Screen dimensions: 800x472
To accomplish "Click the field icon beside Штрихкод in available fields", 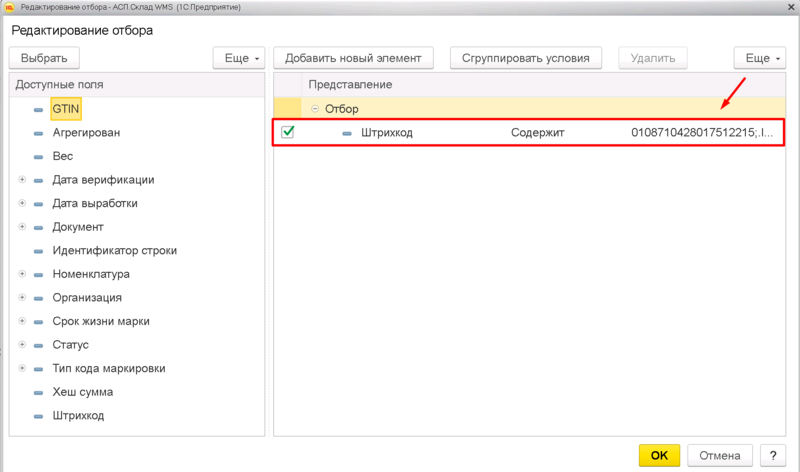I will 38,416.
